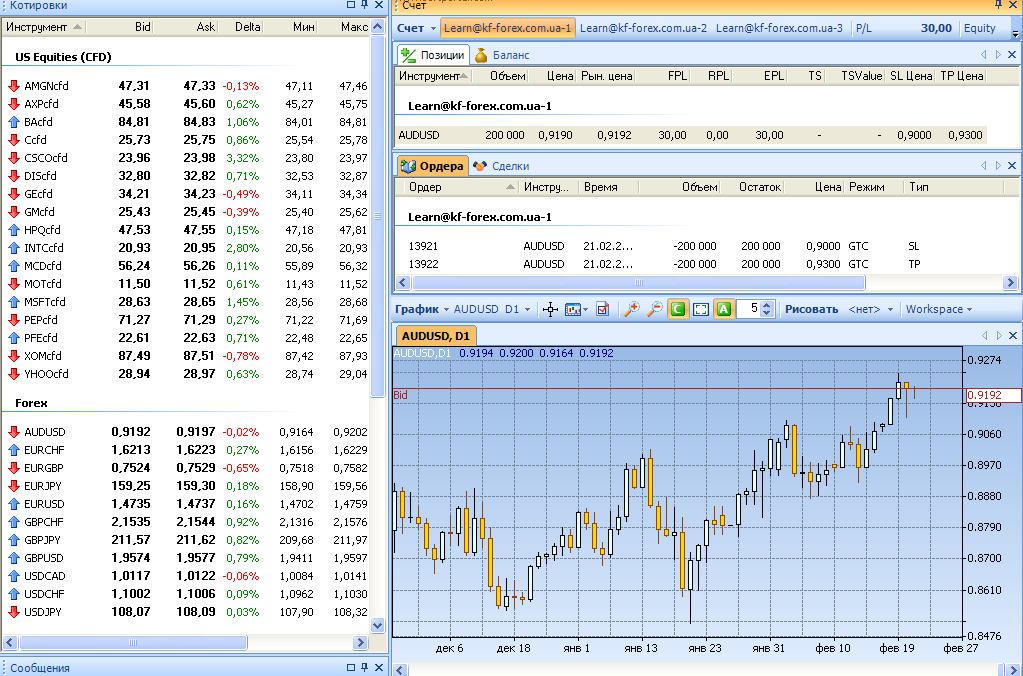Click the Bid column header

[119, 27]
